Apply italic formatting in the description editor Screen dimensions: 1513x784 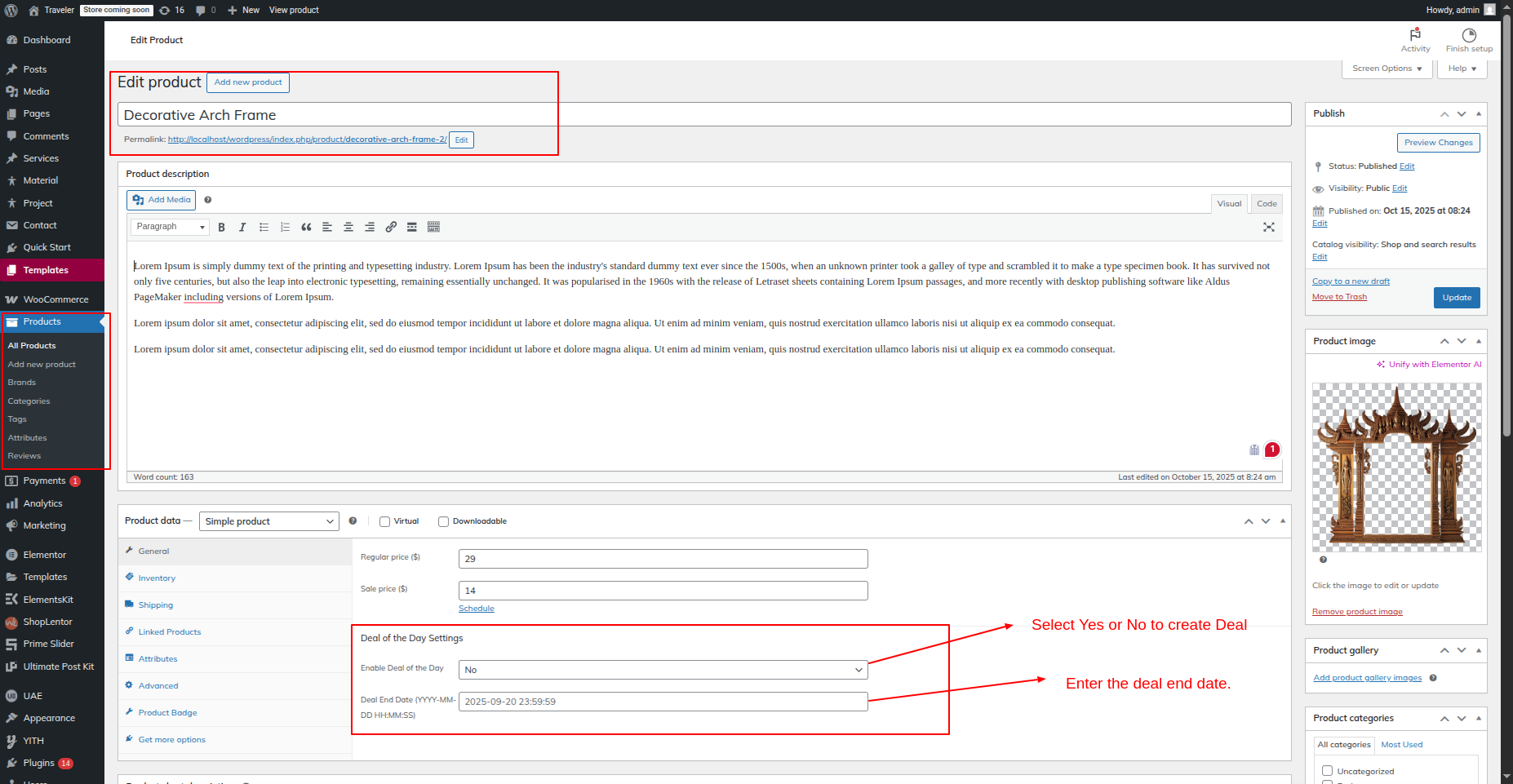[x=242, y=228]
